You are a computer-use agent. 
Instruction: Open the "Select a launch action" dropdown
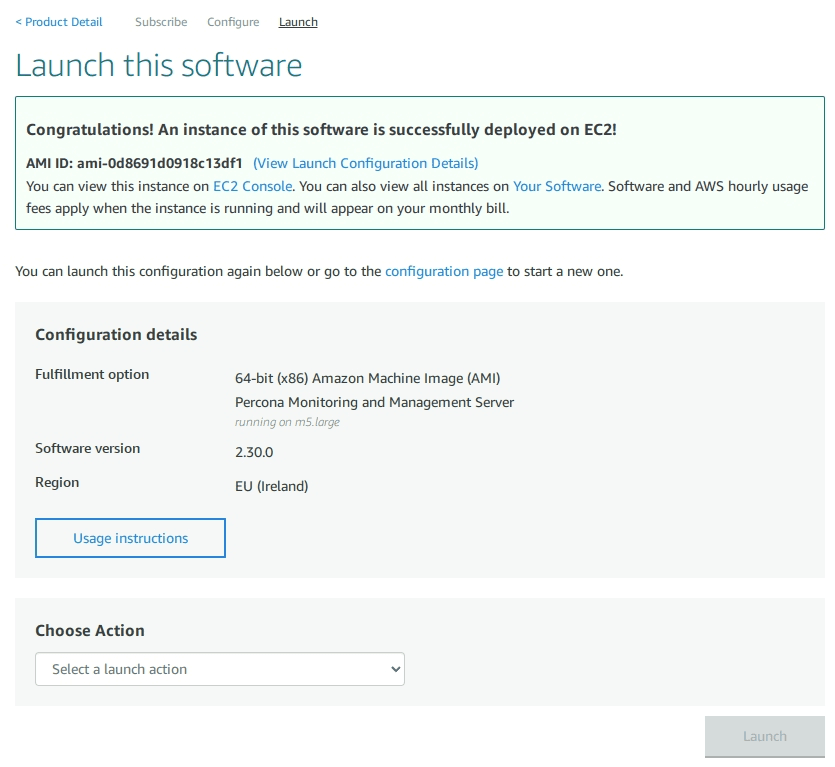pos(220,669)
